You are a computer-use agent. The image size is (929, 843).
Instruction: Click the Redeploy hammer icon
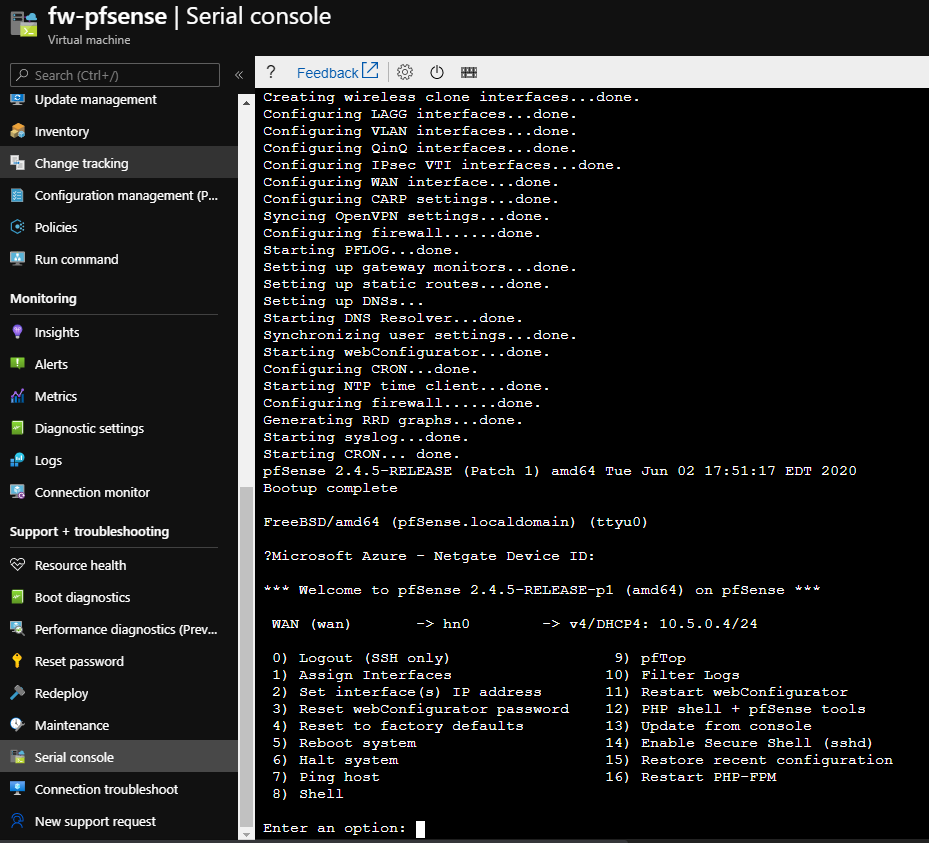(17, 693)
